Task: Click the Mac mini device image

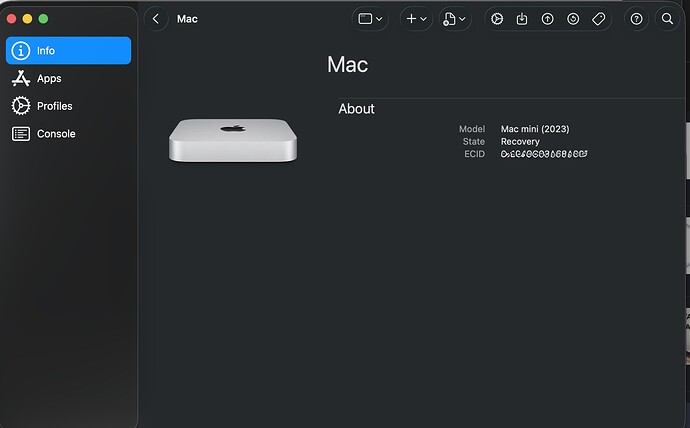Action: click(x=233, y=140)
